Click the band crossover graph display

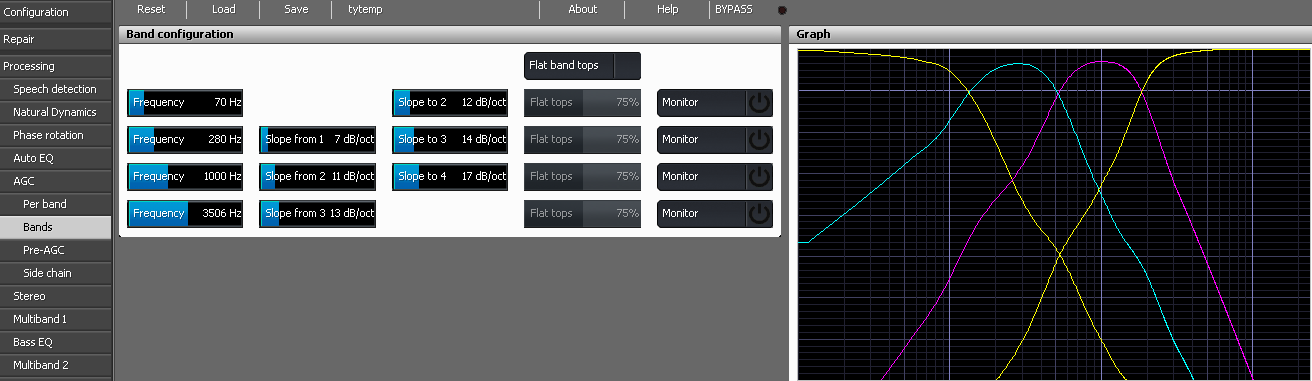pyautogui.click(x=1054, y=215)
